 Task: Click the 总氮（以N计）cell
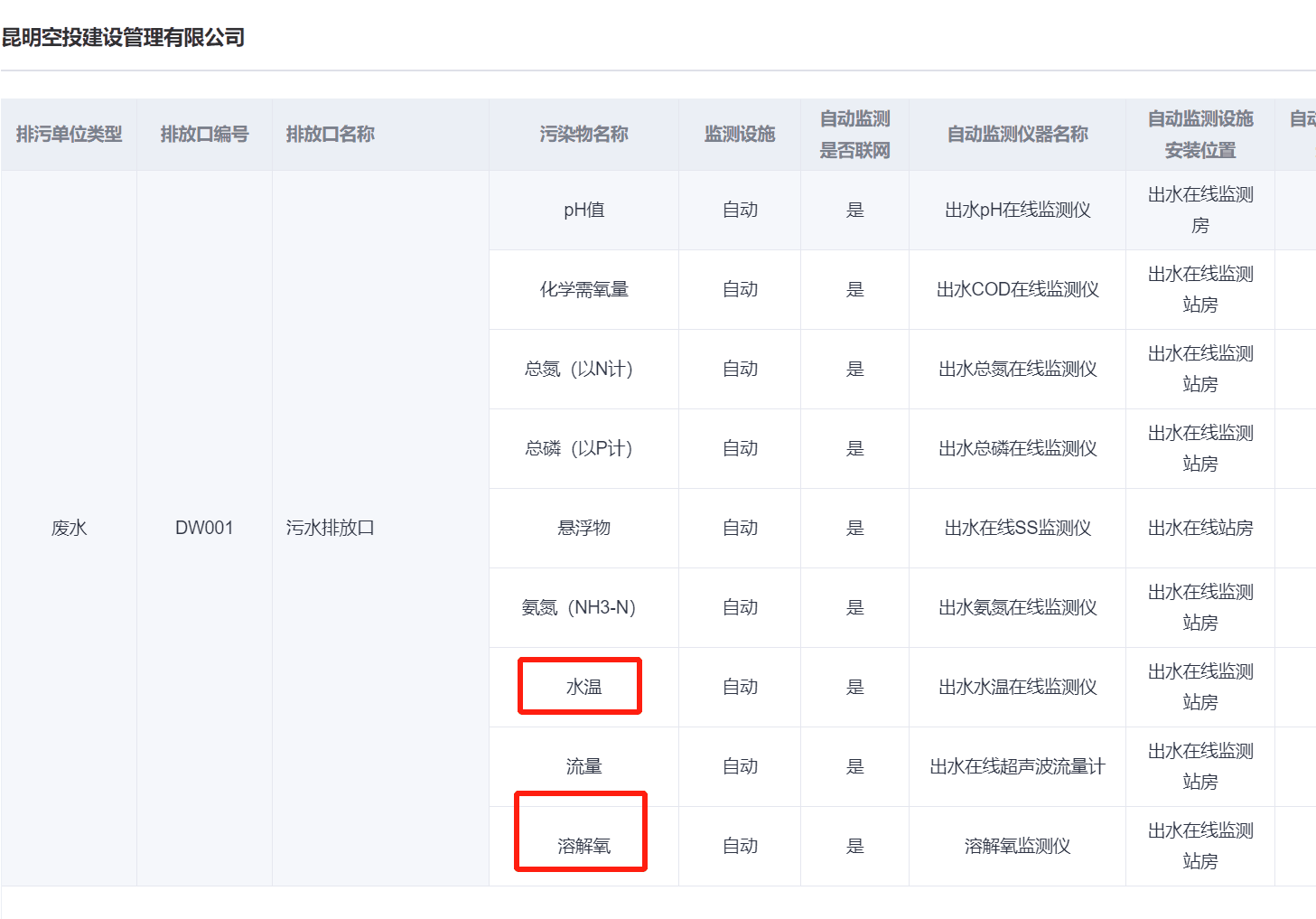pos(583,369)
